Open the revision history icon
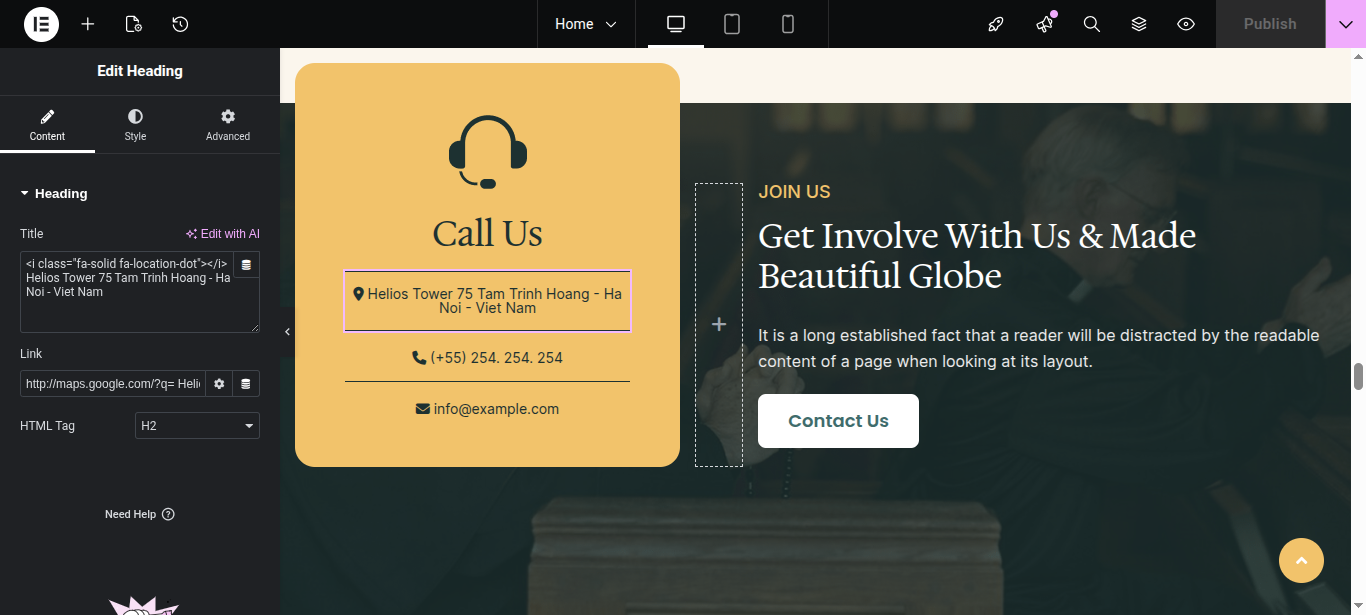The width and height of the screenshot is (1366, 615). point(180,24)
